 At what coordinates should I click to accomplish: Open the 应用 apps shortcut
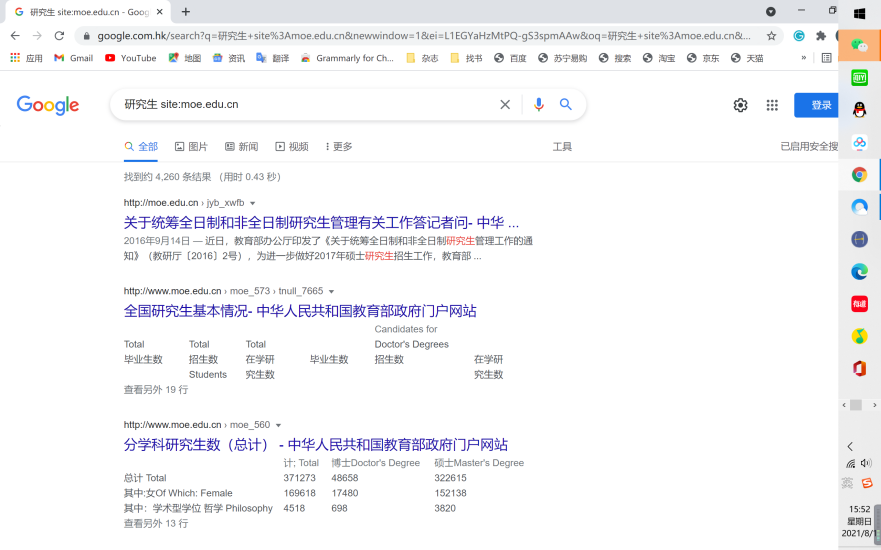pos(26,58)
